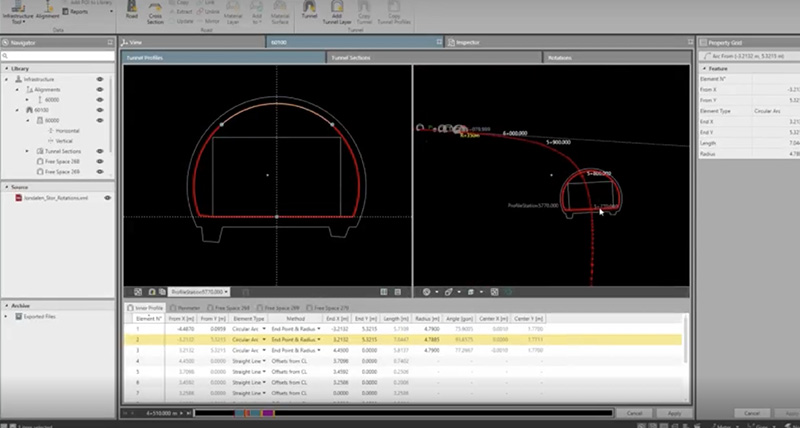Open Element Type dropdown in row 2

point(266,340)
